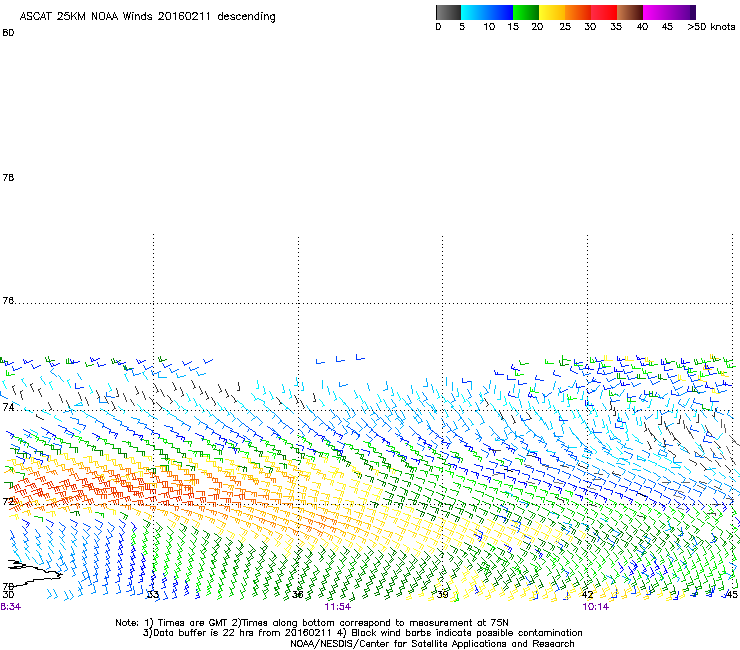This screenshot has height=650, width=740.
Task: Click the NOAA/NESDIS Center for Satellite Applications credit
Action: pos(432,644)
